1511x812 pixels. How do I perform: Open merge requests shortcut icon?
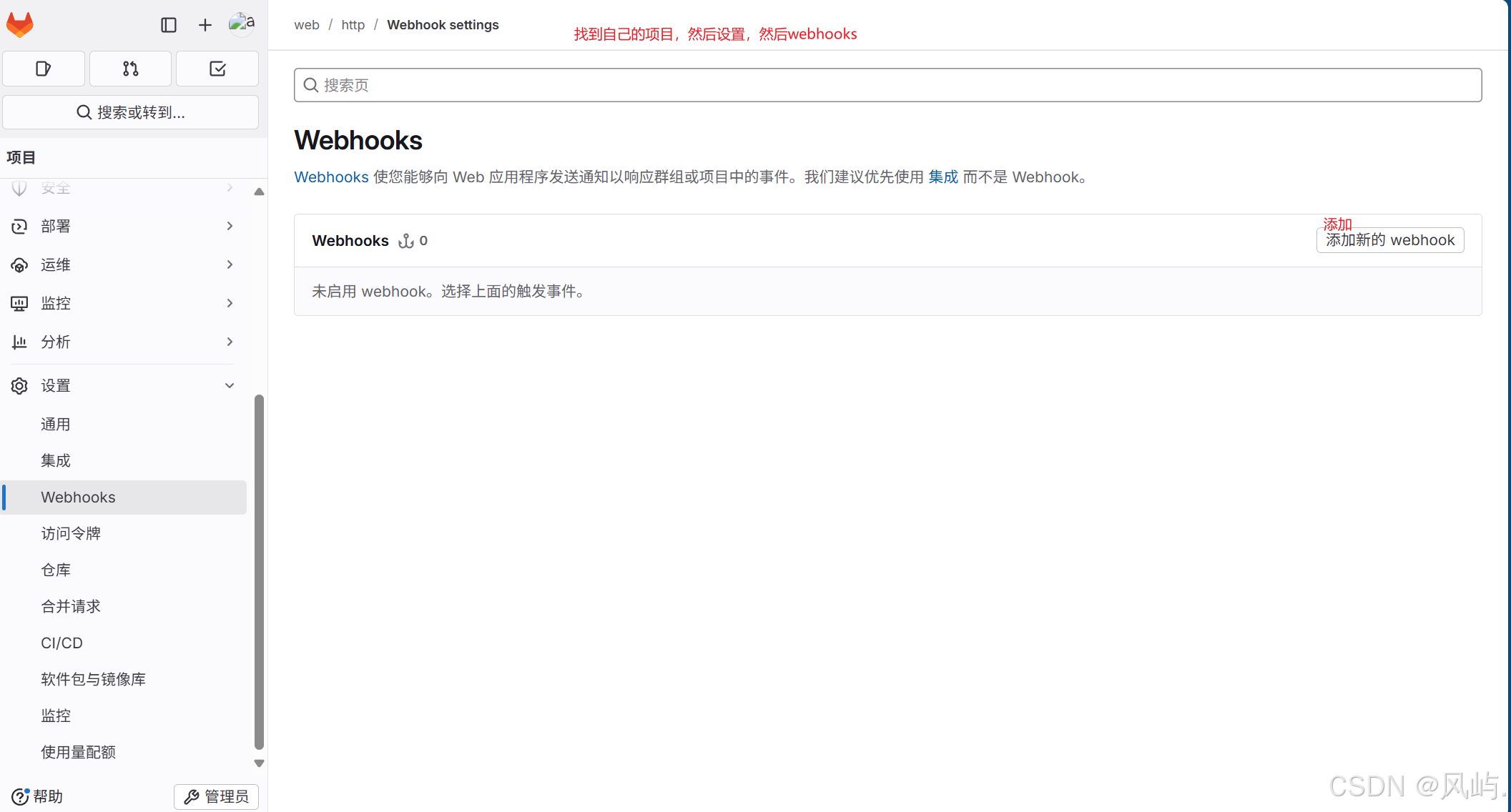coord(130,69)
